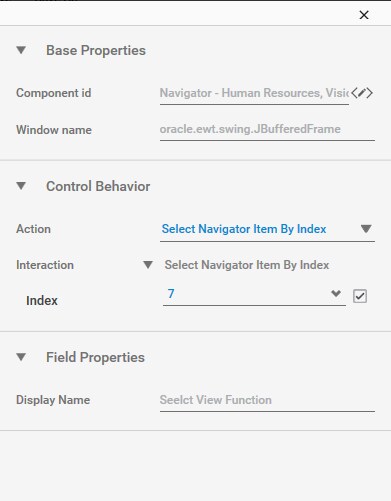Click the Field Properties heading
This screenshot has height=501, width=391.
tap(95, 357)
